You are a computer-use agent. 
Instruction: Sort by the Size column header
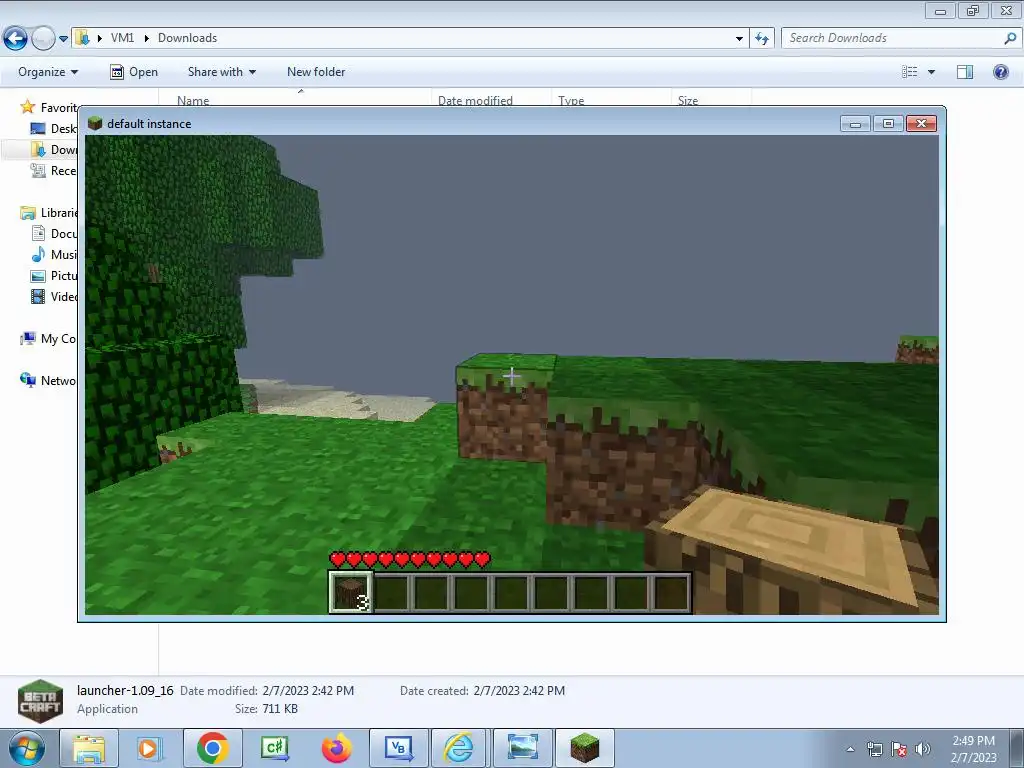[688, 100]
